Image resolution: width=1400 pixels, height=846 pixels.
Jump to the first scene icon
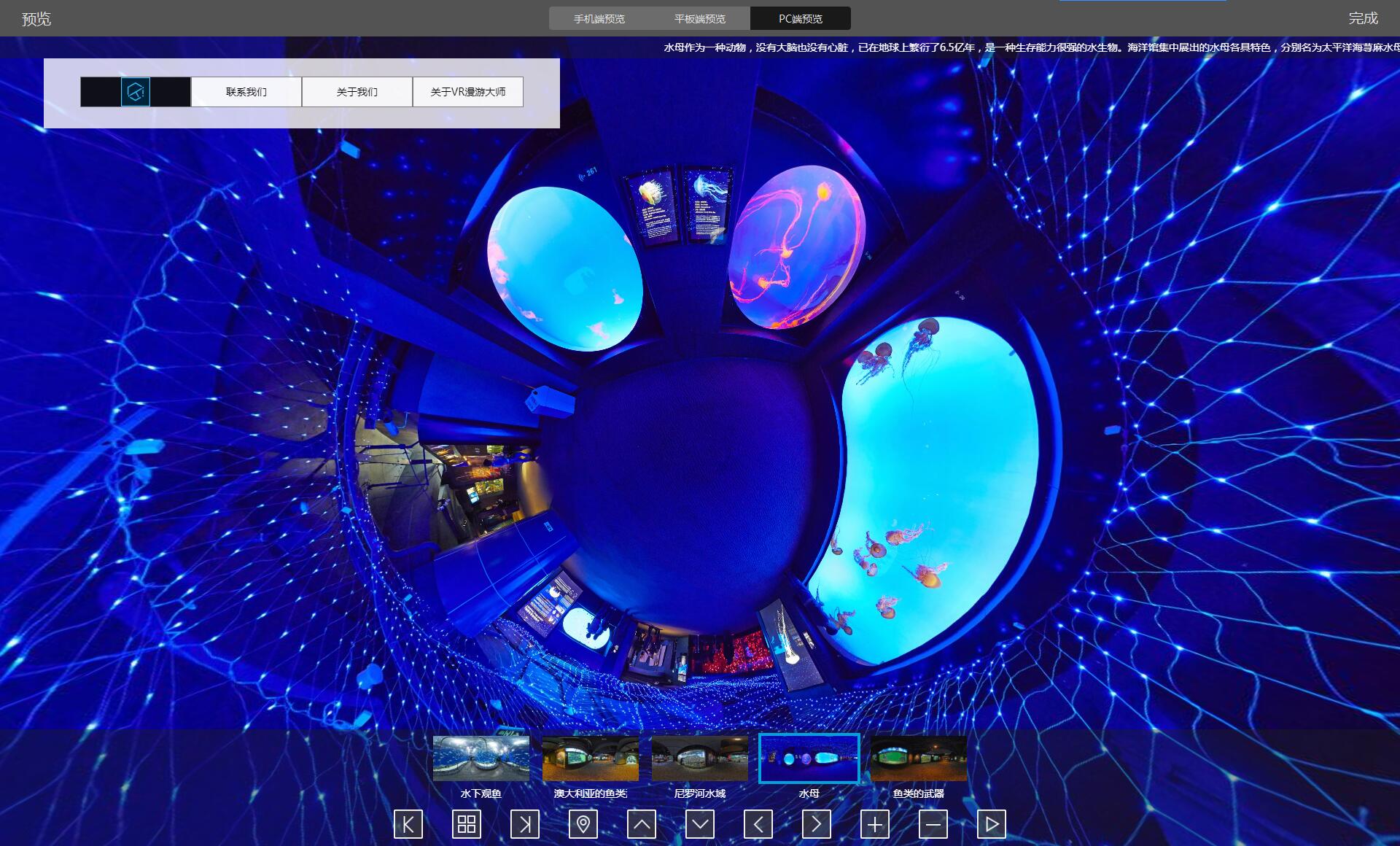pos(408,824)
